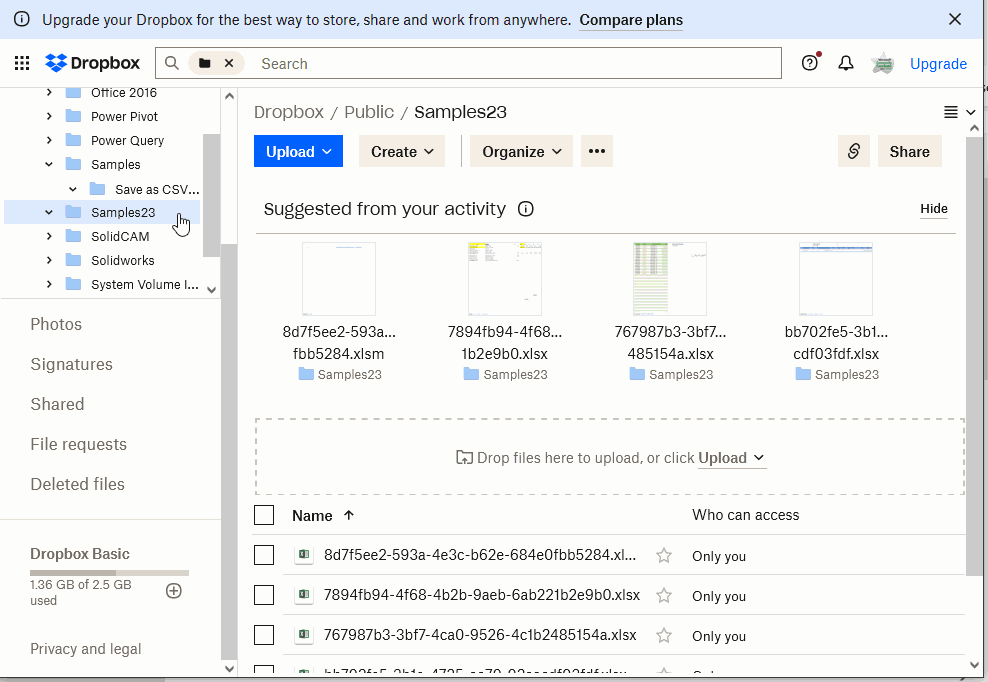Remove the folder filter chip in search
This screenshot has height=682, width=988.
click(229, 63)
